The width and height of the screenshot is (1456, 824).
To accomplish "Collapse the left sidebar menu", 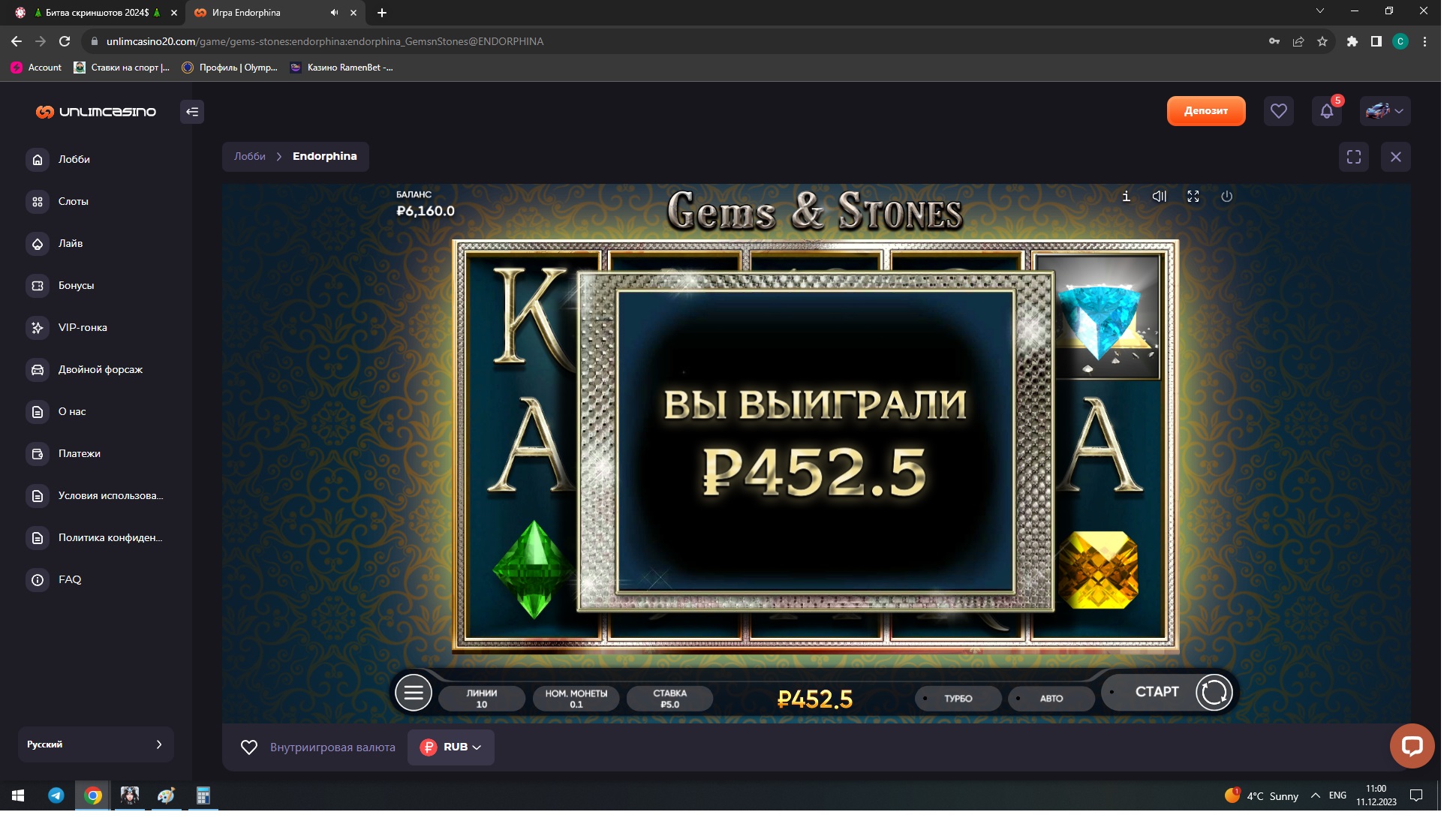I will click(192, 112).
